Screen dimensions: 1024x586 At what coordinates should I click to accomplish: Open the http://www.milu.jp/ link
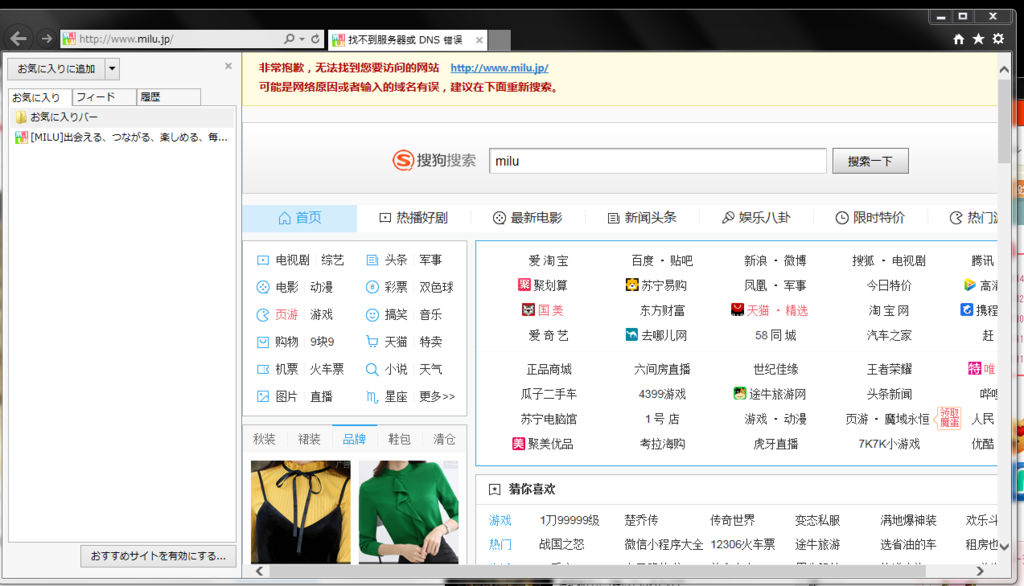point(499,68)
